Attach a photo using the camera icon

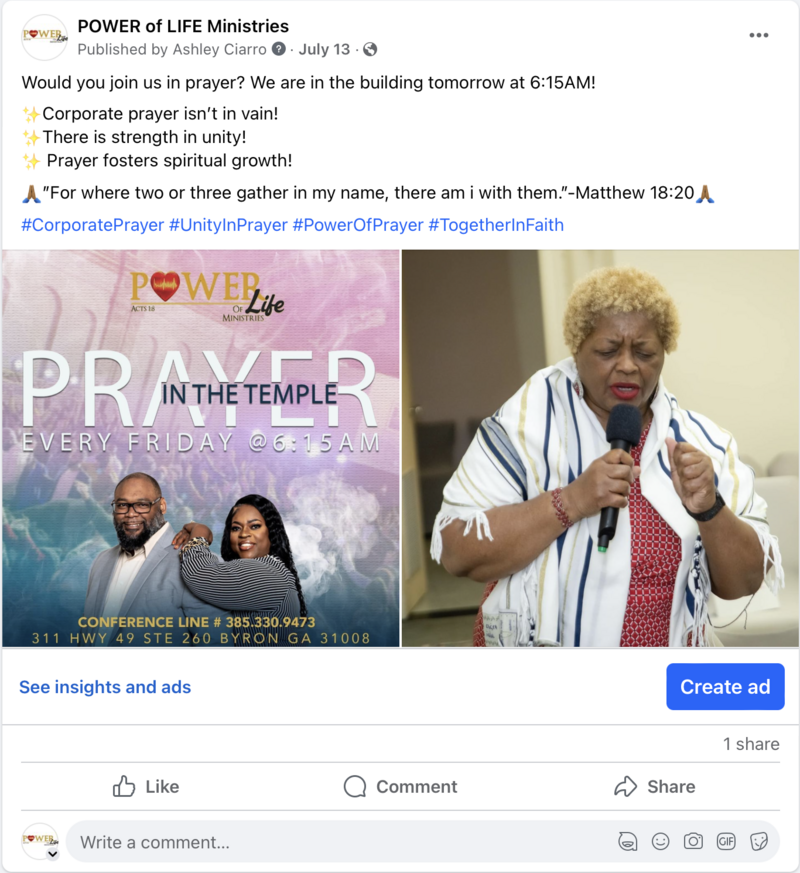[x=693, y=841]
